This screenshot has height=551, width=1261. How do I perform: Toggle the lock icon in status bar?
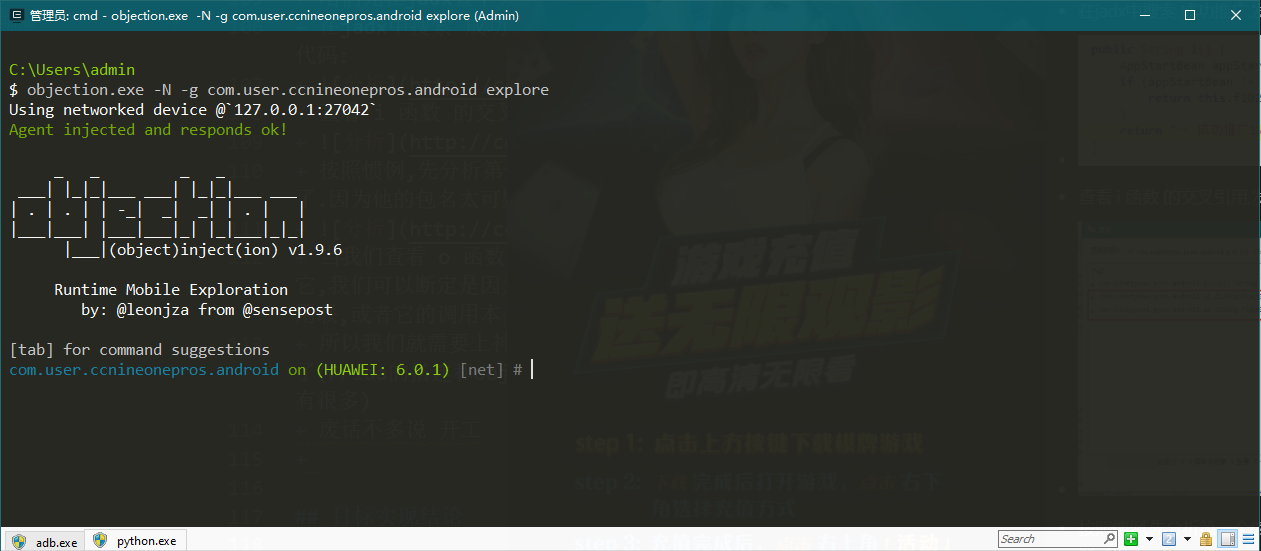(1206, 540)
